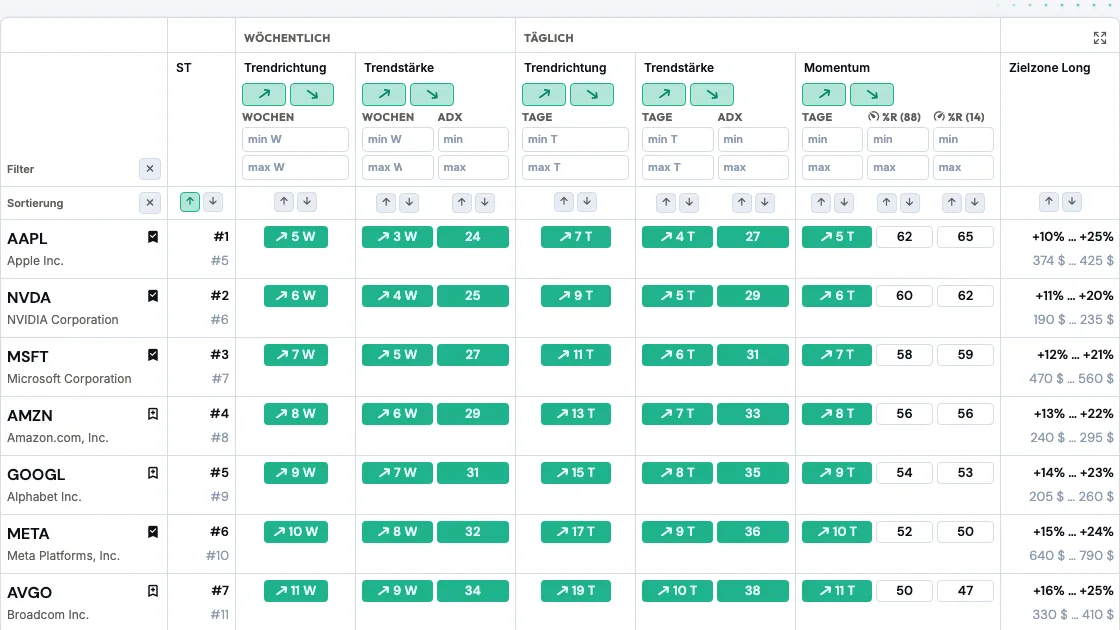
Task: Click MSFT price range 470 $ ... 560 $
Action: pos(1071,379)
